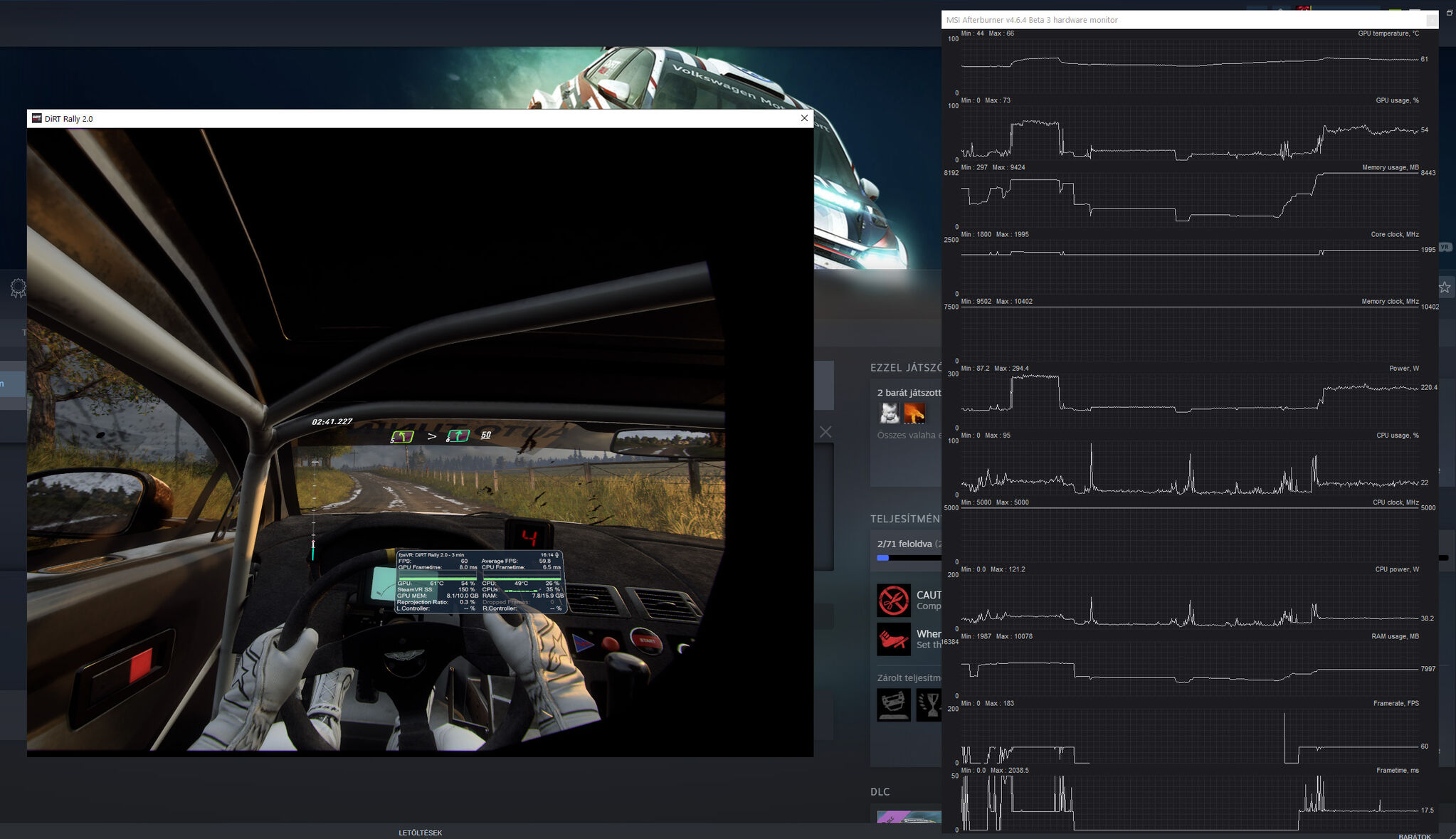Screen dimensions: 1456x839
Task: Open BARÁTOK friends list at bottom right
Action: point(1415,836)
